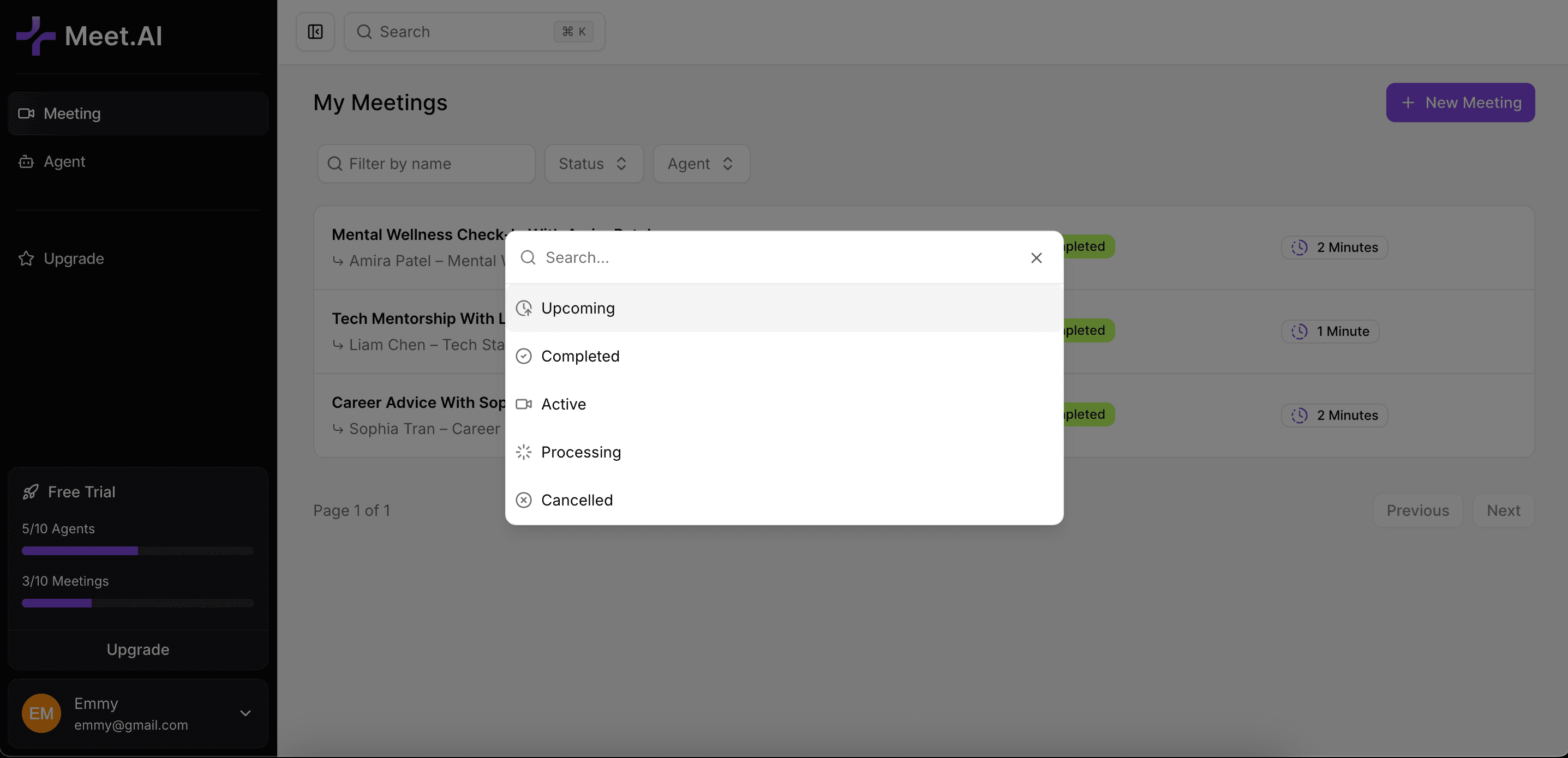Expand the Emmy account menu chevron
This screenshot has width=1568, height=758.
click(246, 713)
